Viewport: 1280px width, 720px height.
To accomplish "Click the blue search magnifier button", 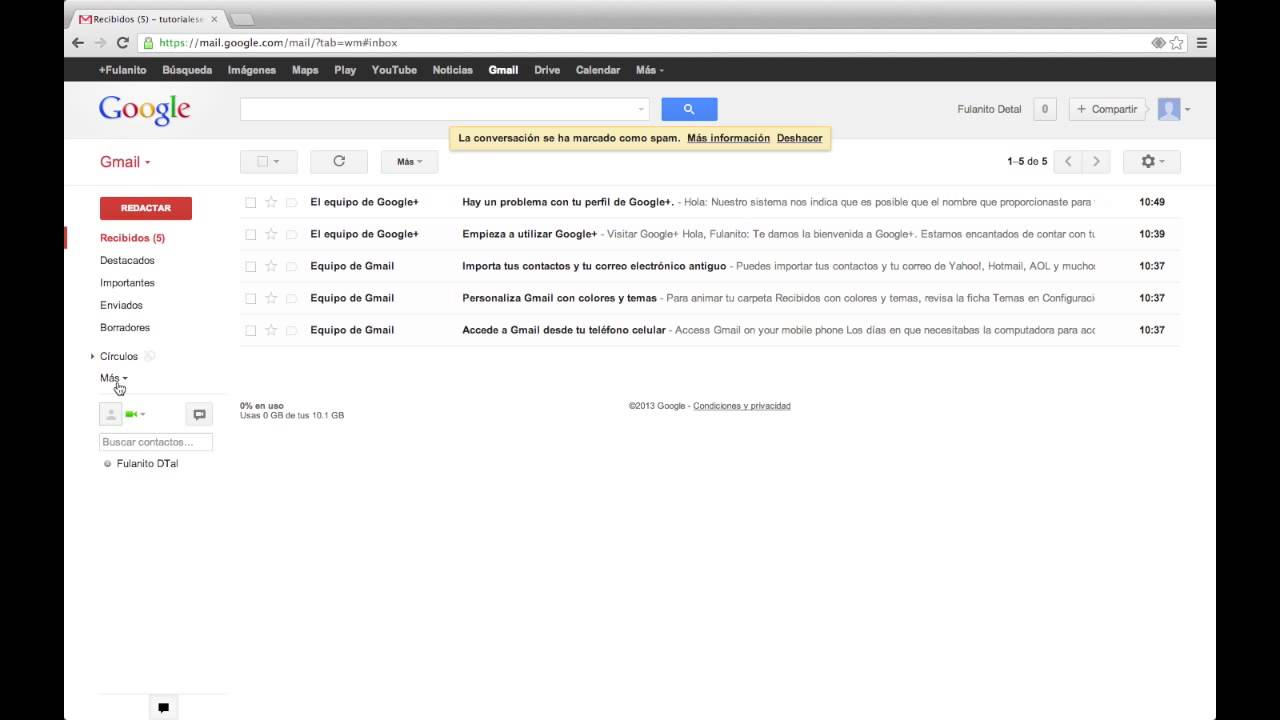I will [x=689, y=109].
